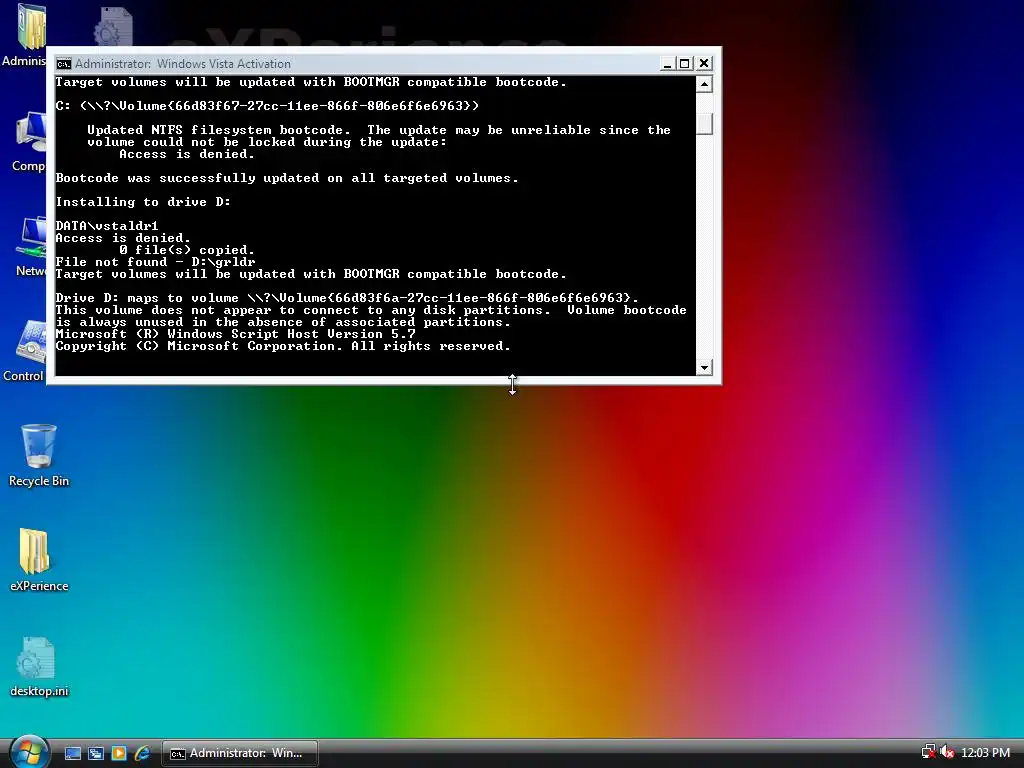Screen dimensions: 1024x768
Task: Select the Computer desktop icon
Action: tap(29, 142)
